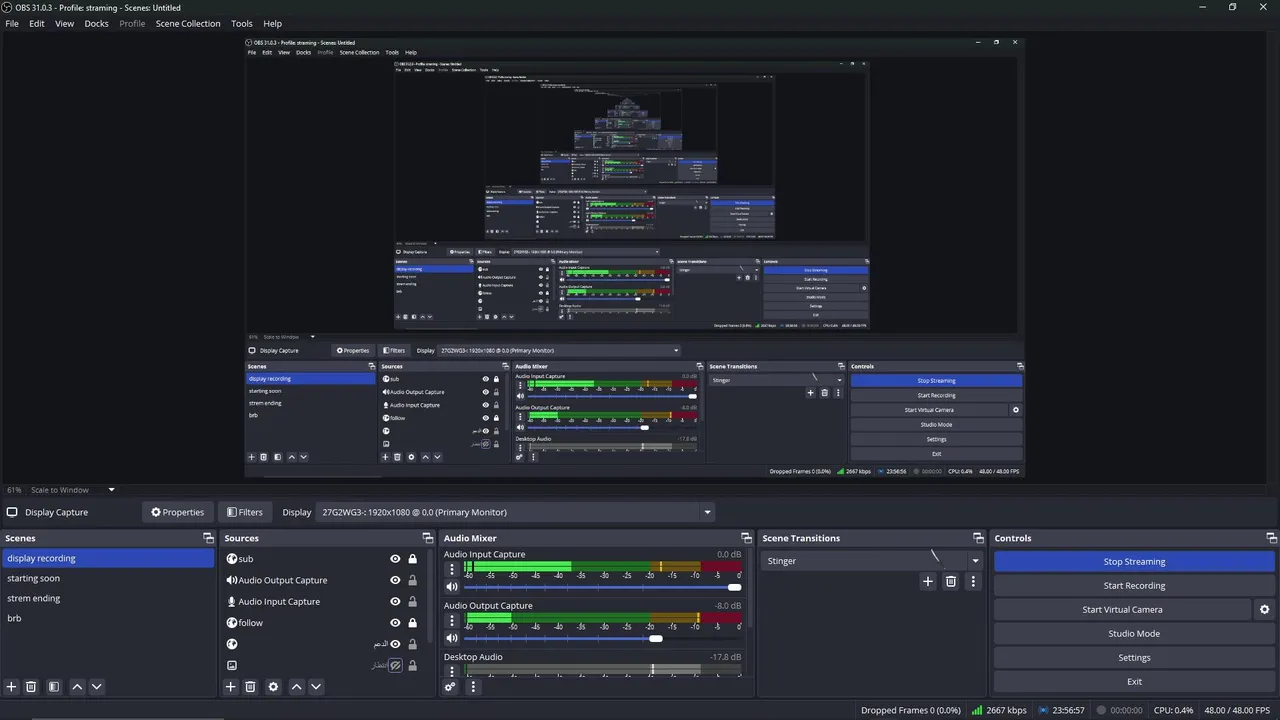Screen dimensions: 1280x720
Task: Open Advanced Audio Properties gears icon
Action: click(x=450, y=687)
